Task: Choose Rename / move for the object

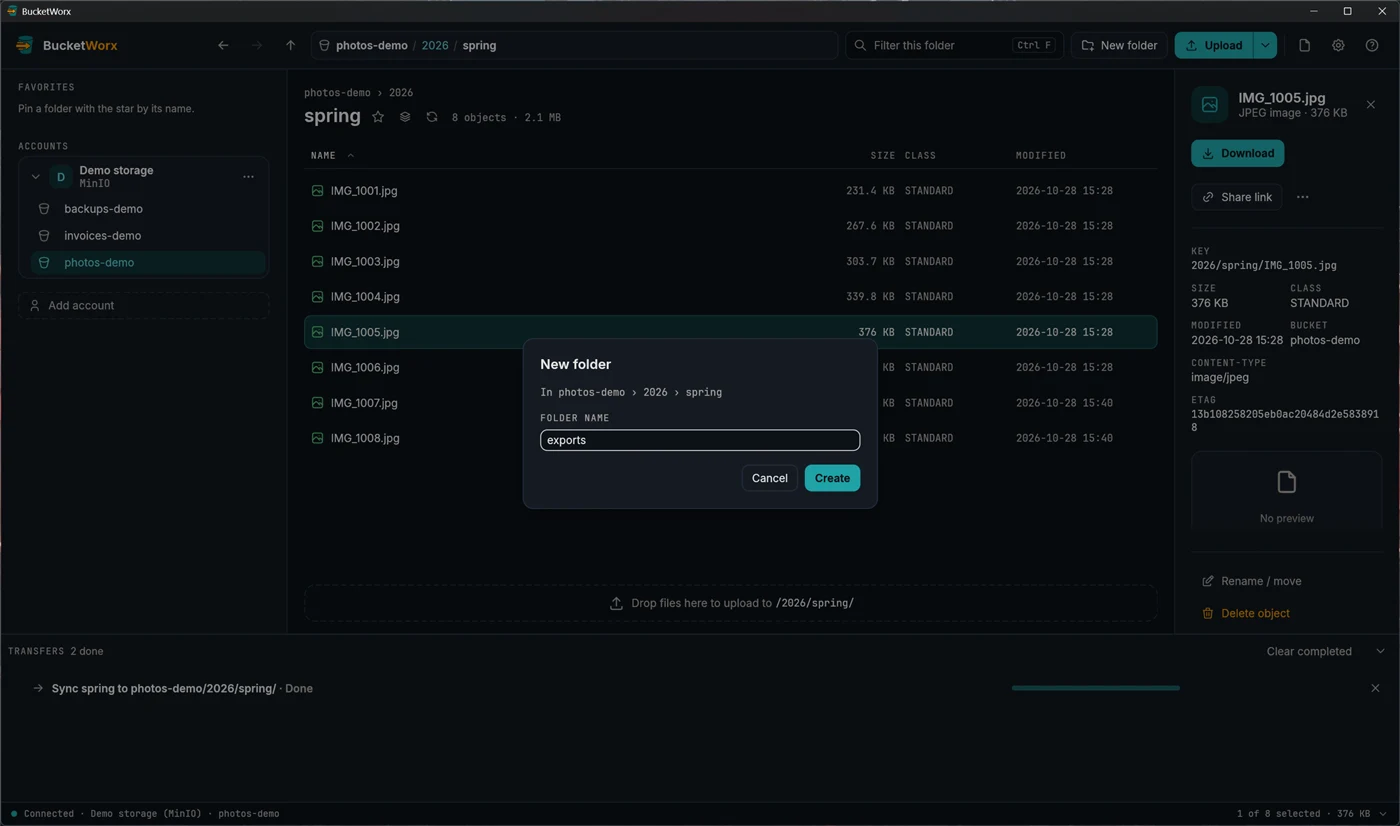Action: (1251, 581)
